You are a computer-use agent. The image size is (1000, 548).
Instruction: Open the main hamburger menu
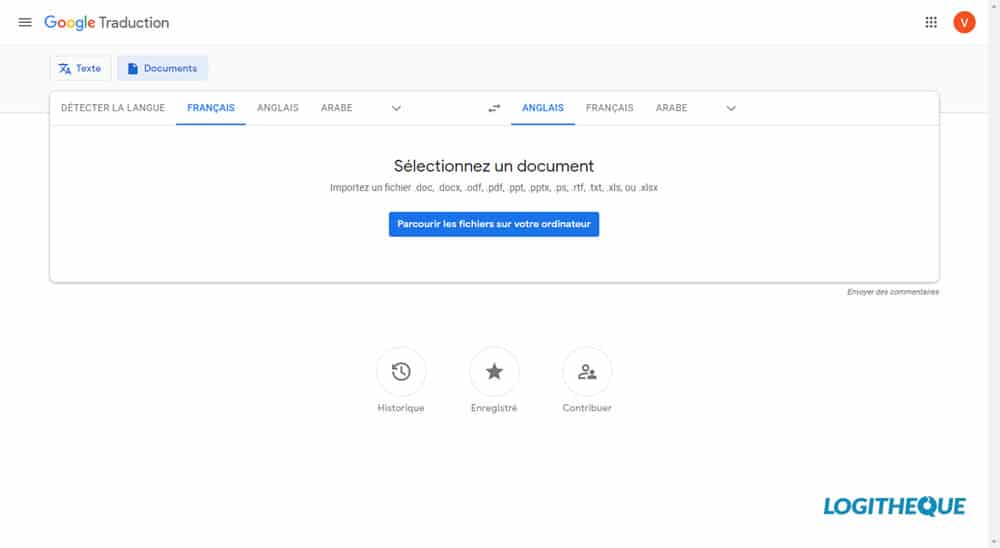[x=25, y=22]
